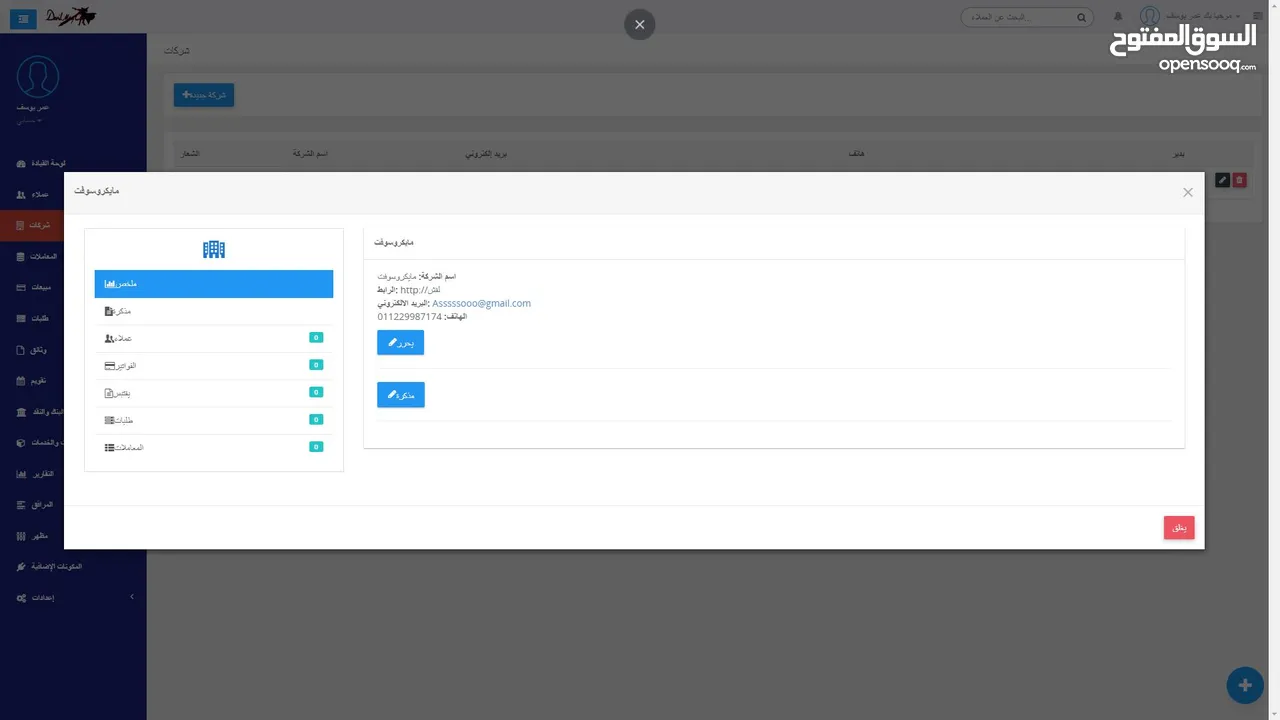
Task: Open والخدمات products and services sidebar icon
Action: coord(22,443)
